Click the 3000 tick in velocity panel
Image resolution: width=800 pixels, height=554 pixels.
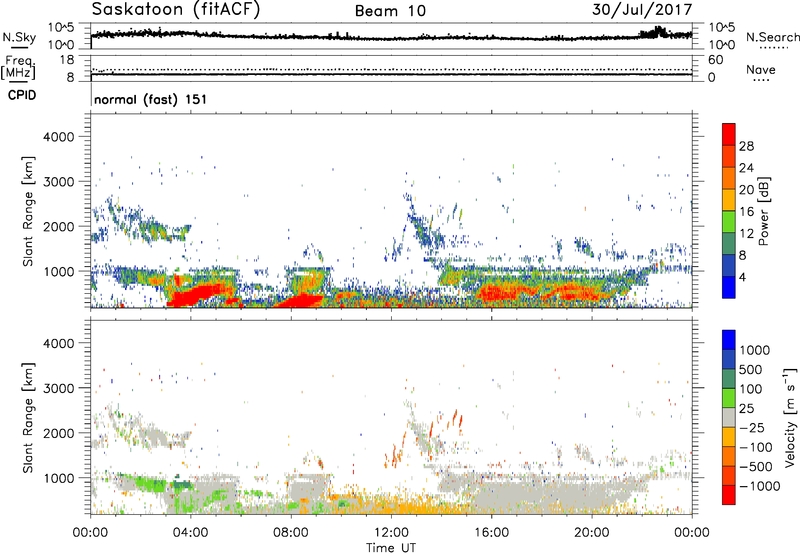(x=59, y=388)
